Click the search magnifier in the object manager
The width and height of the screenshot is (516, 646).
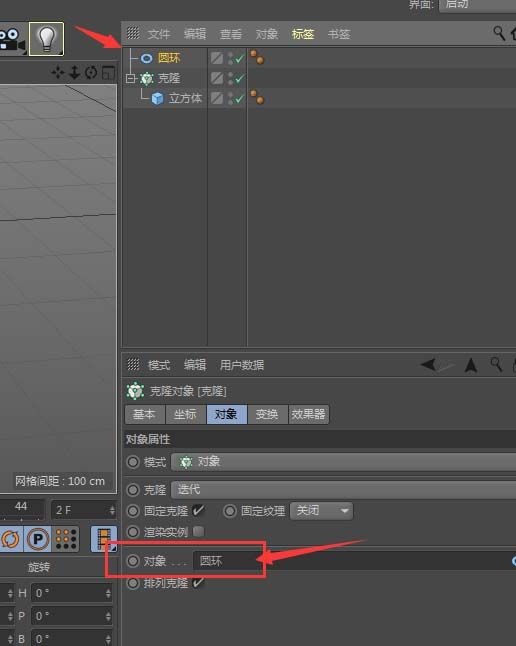pos(499,33)
